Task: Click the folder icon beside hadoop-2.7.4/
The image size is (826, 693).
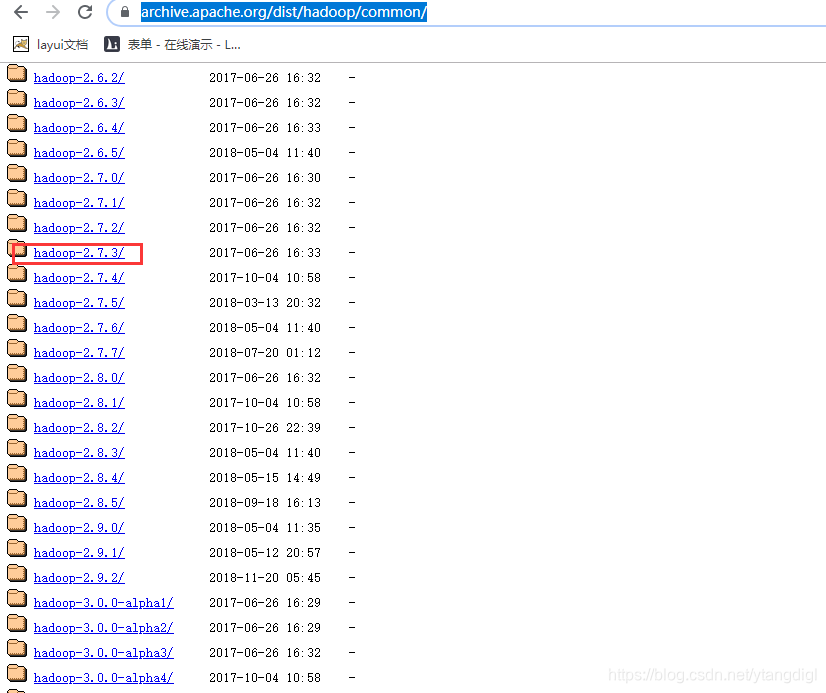Action: click(17, 273)
